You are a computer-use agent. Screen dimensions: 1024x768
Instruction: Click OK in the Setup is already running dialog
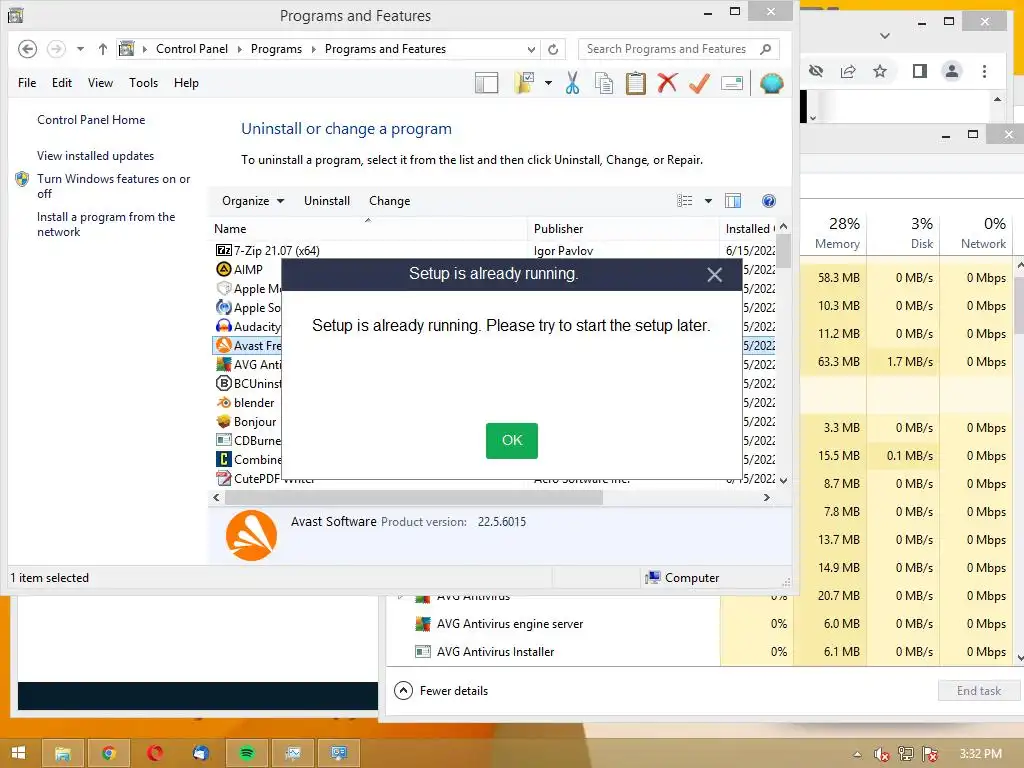click(x=511, y=440)
